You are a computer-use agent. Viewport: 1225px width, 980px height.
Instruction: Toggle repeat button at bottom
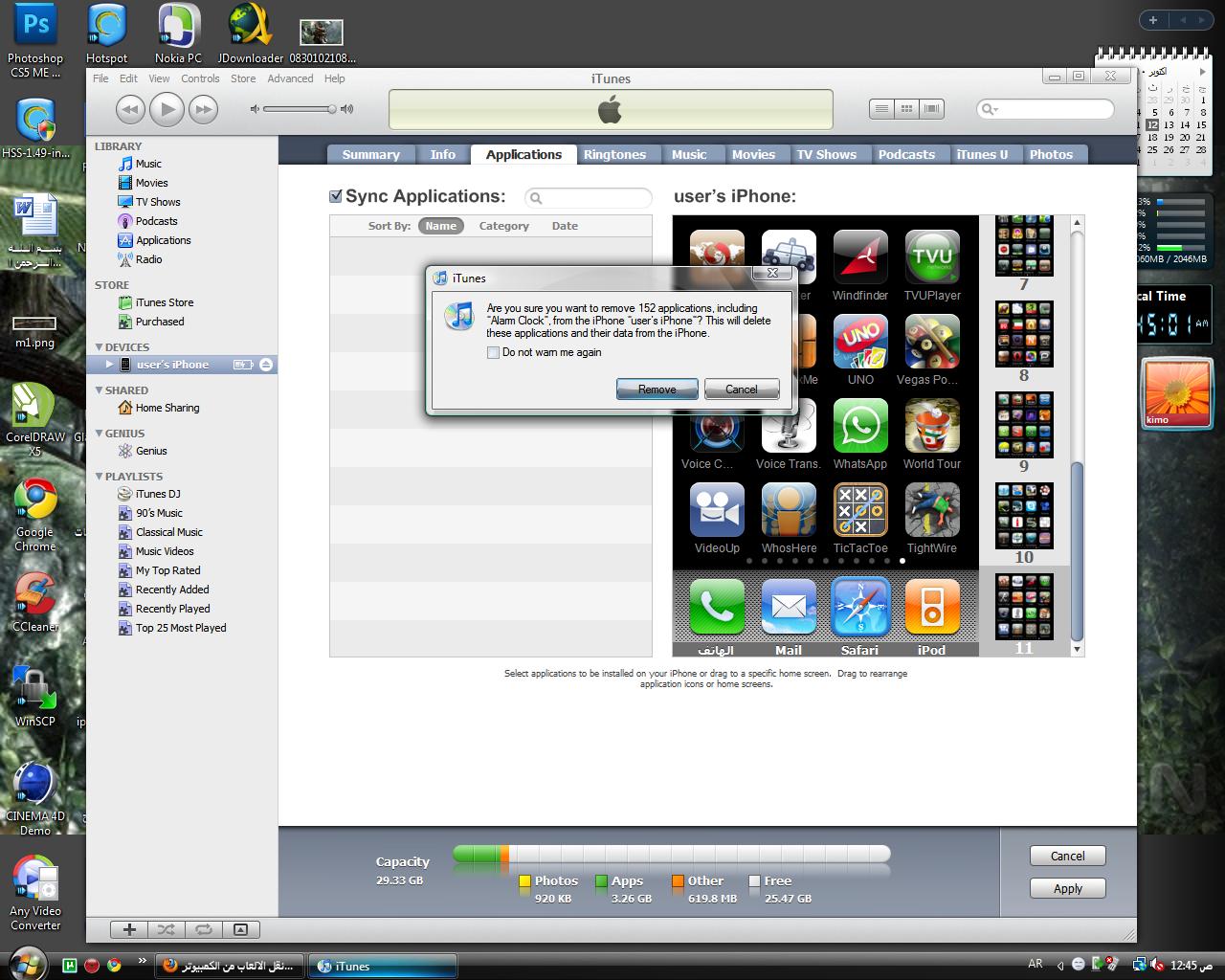pos(203,929)
